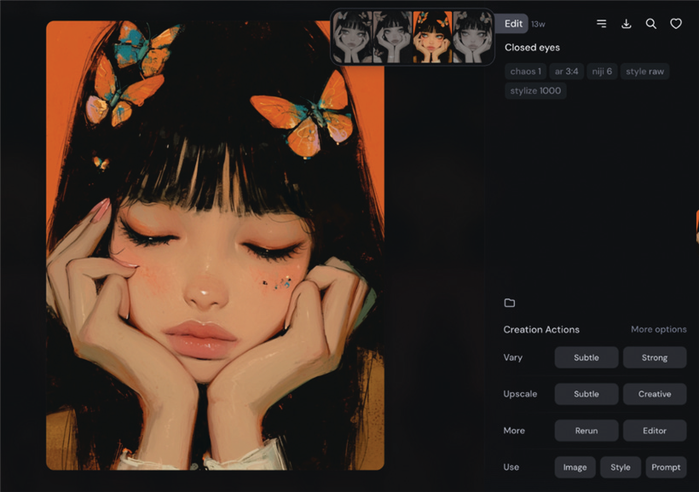The image size is (699, 492).
Task: Click the 'style raw' parameter tag
Action: (x=645, y=71)
